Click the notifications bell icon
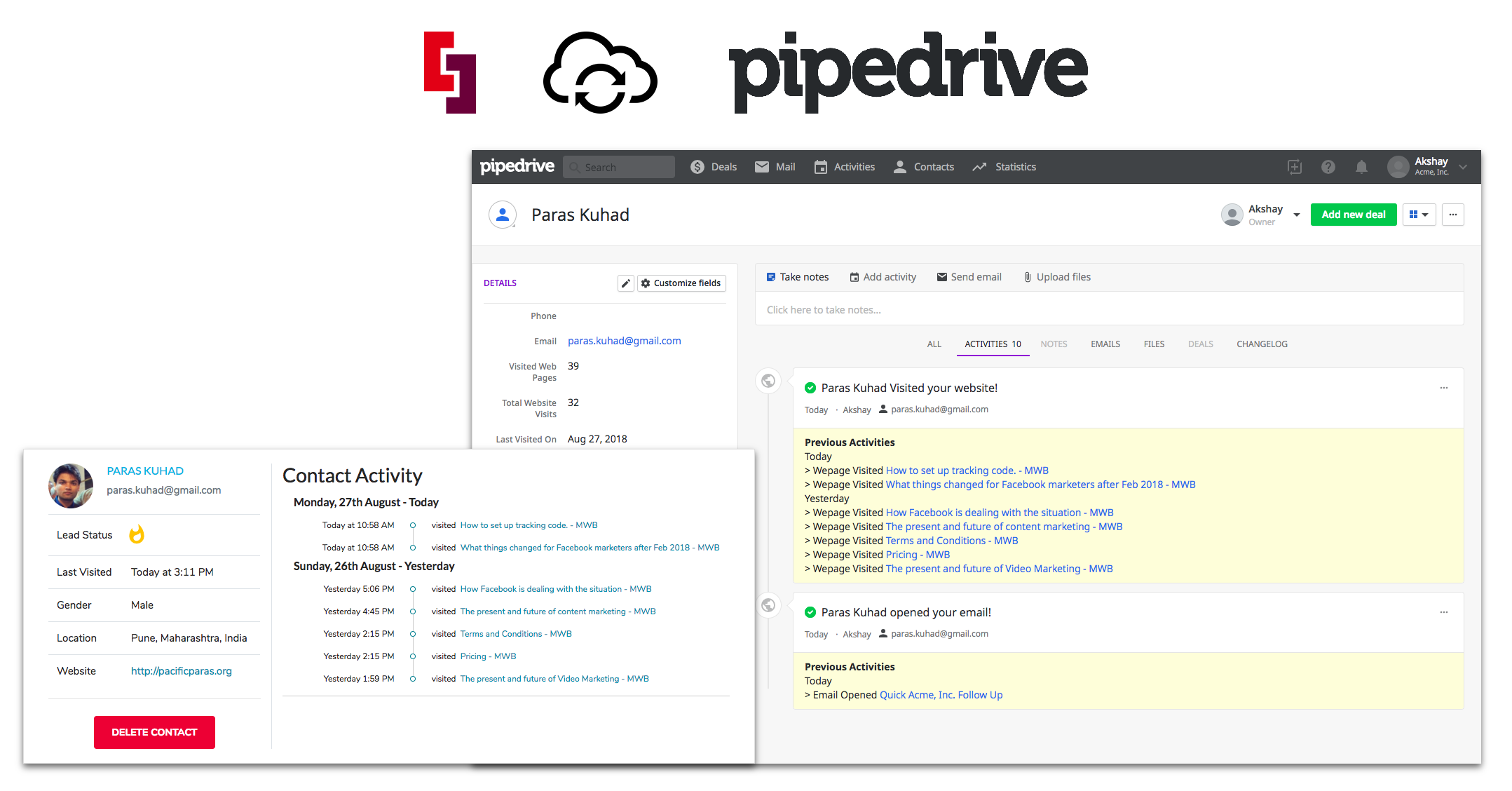This screenshot has height=791, width=1512. click(x=1361, y=167)
